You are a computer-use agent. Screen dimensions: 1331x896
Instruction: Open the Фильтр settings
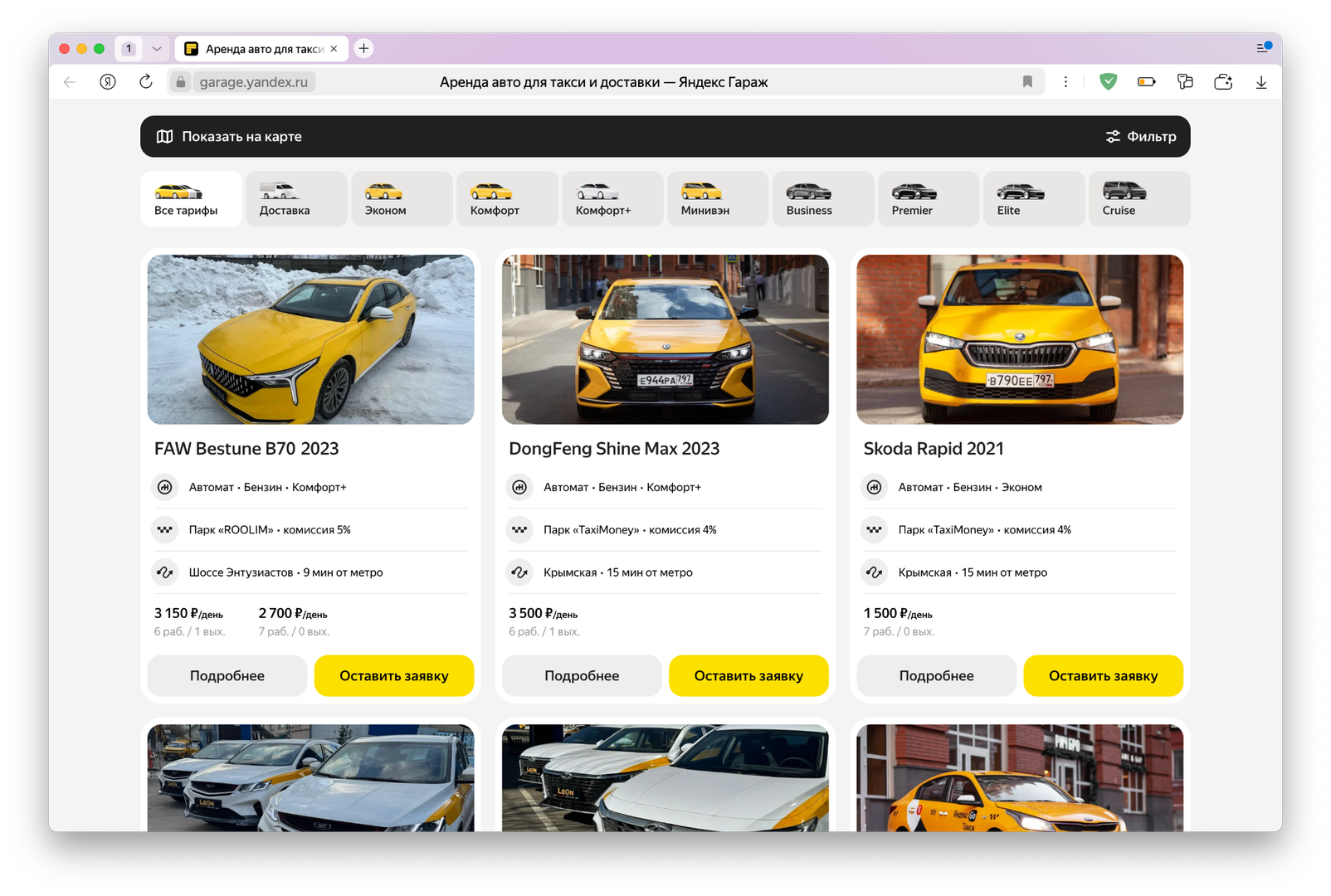point(1141,136)
